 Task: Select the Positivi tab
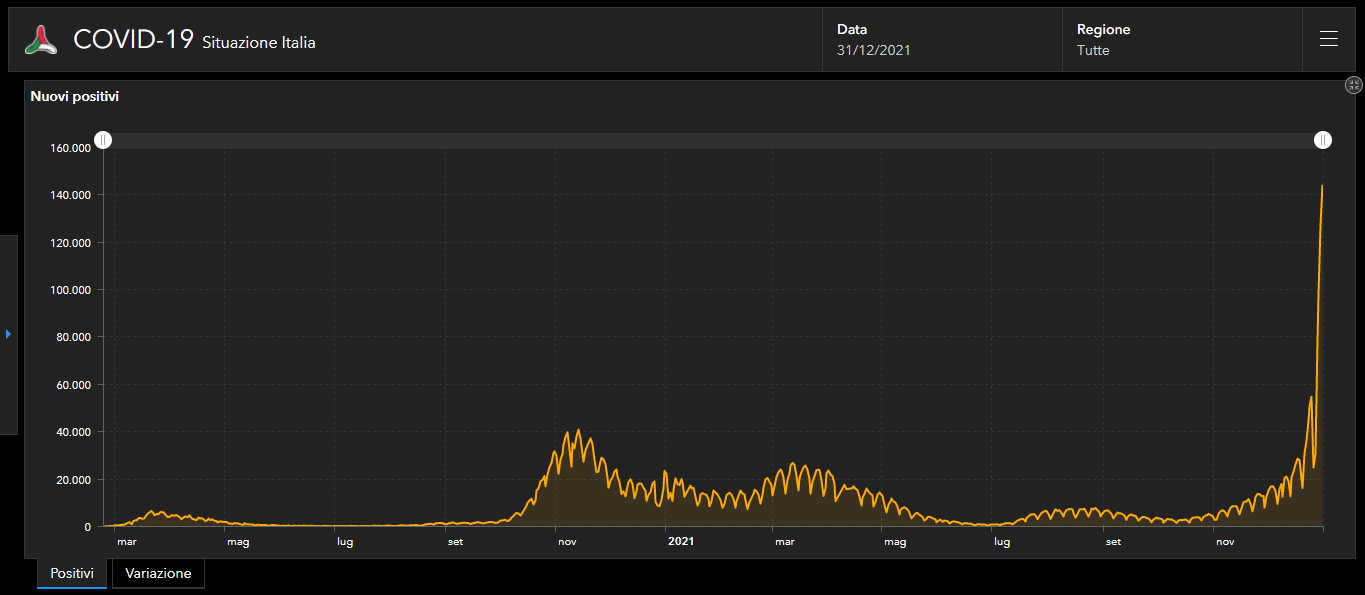pyautogui.click(x=72, y=573)
